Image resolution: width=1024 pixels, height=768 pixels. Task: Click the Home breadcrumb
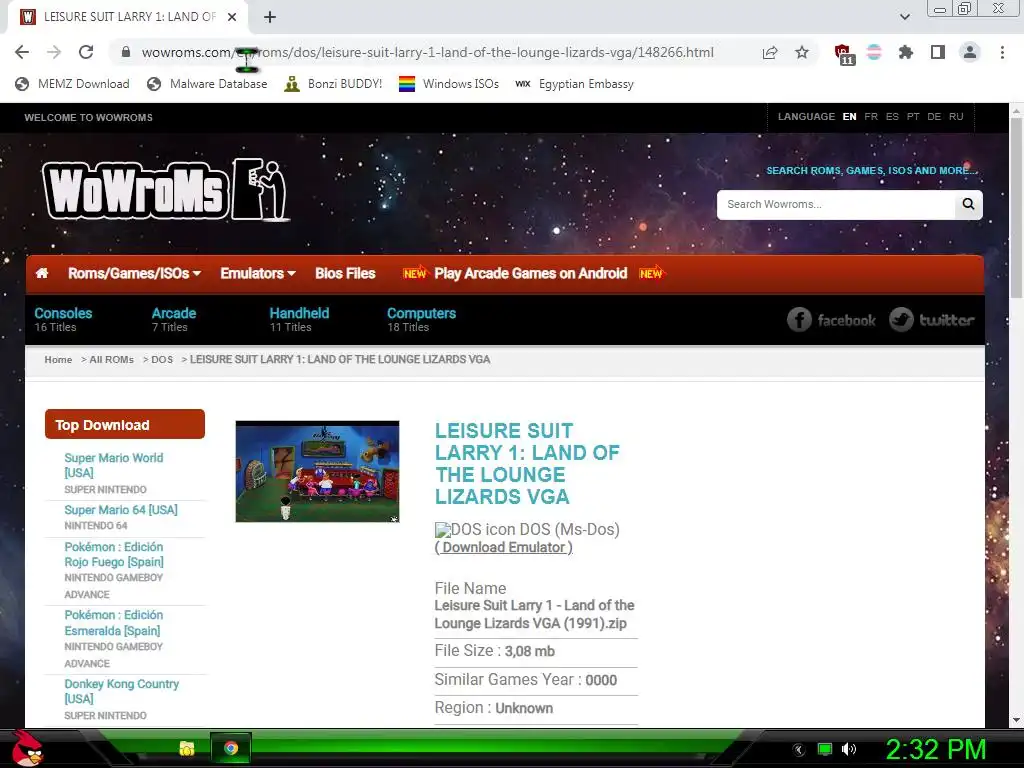(58, 360)
